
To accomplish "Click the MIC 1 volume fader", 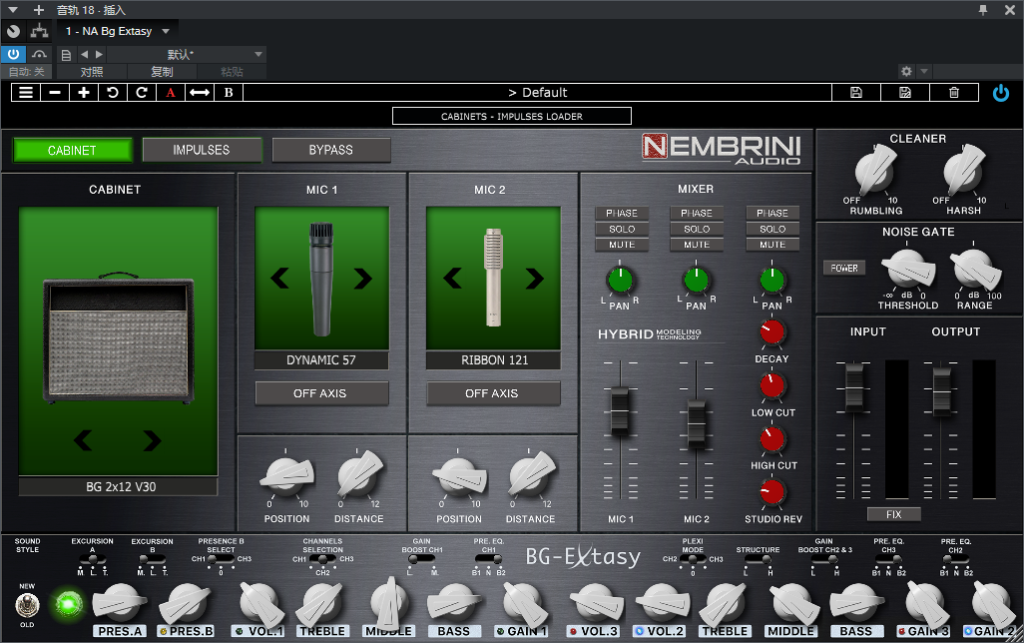I will click(x=620, y=411).
